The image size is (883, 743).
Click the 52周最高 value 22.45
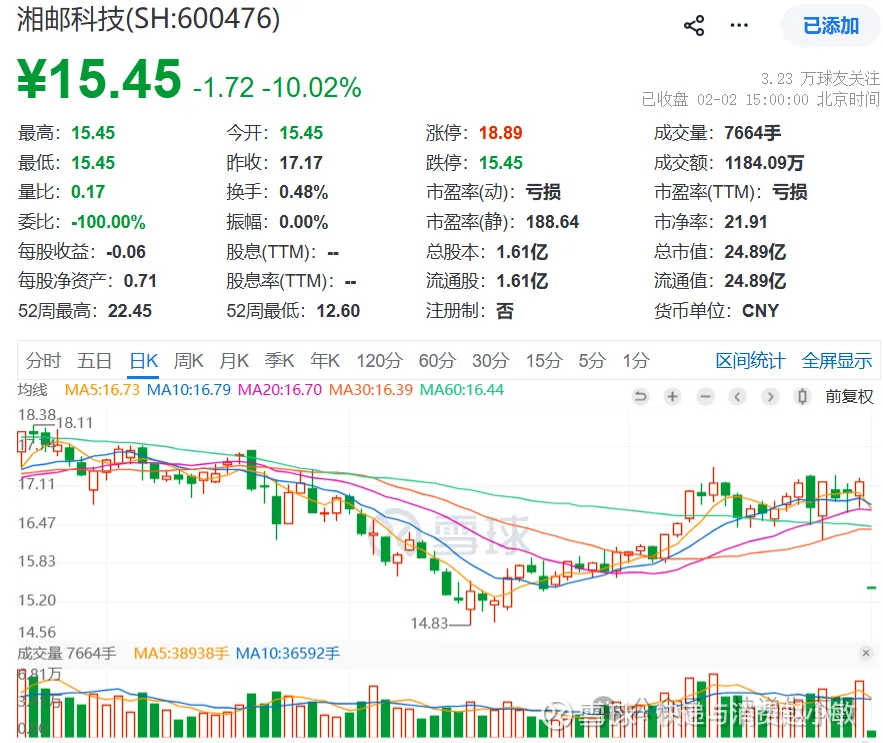pos(130,311)
